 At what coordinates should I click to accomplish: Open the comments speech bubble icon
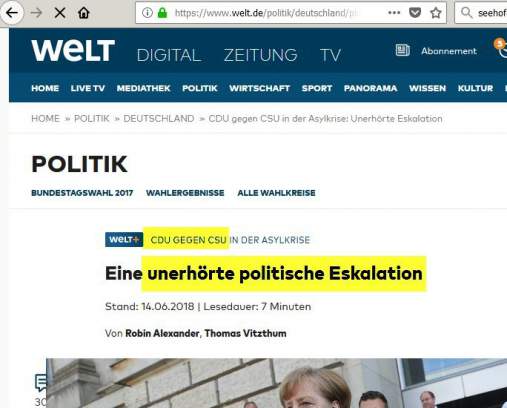tap(41, 383)
